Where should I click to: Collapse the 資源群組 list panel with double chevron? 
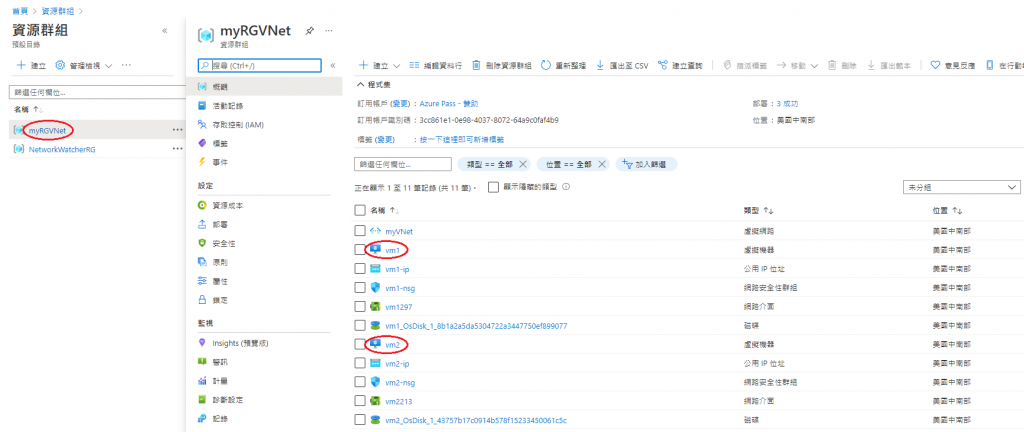click(x=165, y=31)
